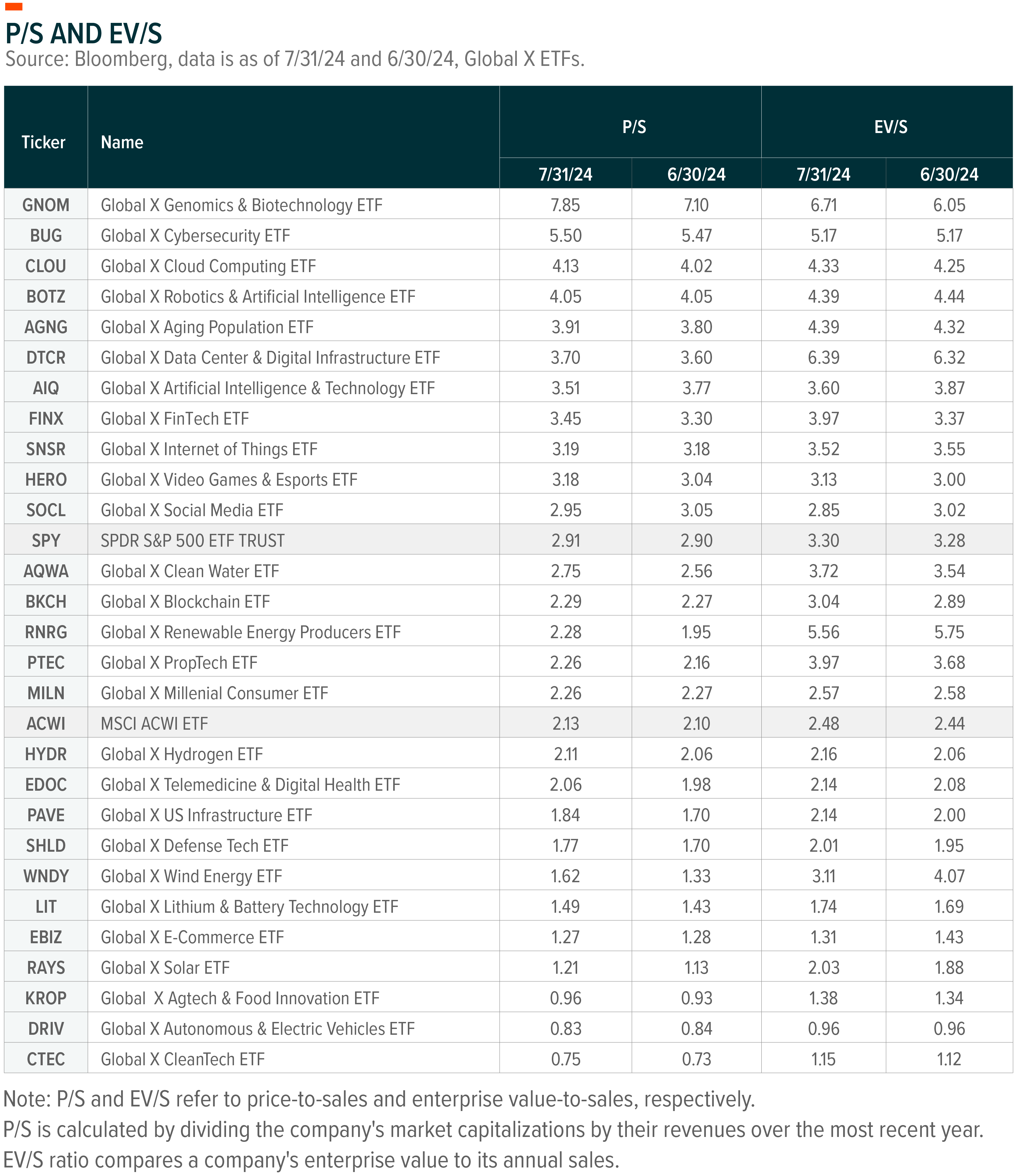Click the GNOM ticker cell
This screenshot has width=1017, height=1176.
45,205
